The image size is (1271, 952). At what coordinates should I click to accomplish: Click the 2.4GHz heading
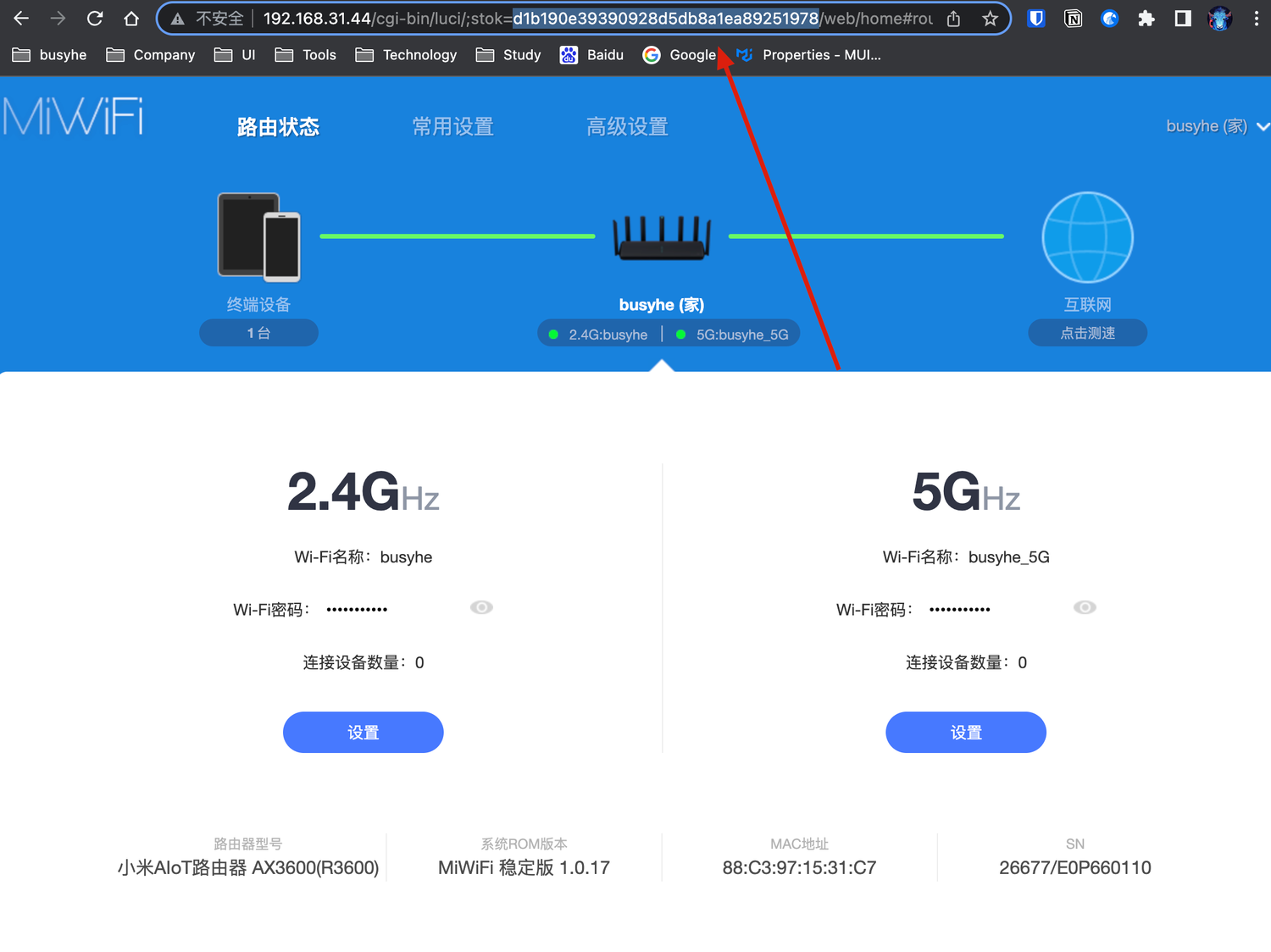pyautogui.click(x=364, y=492)
